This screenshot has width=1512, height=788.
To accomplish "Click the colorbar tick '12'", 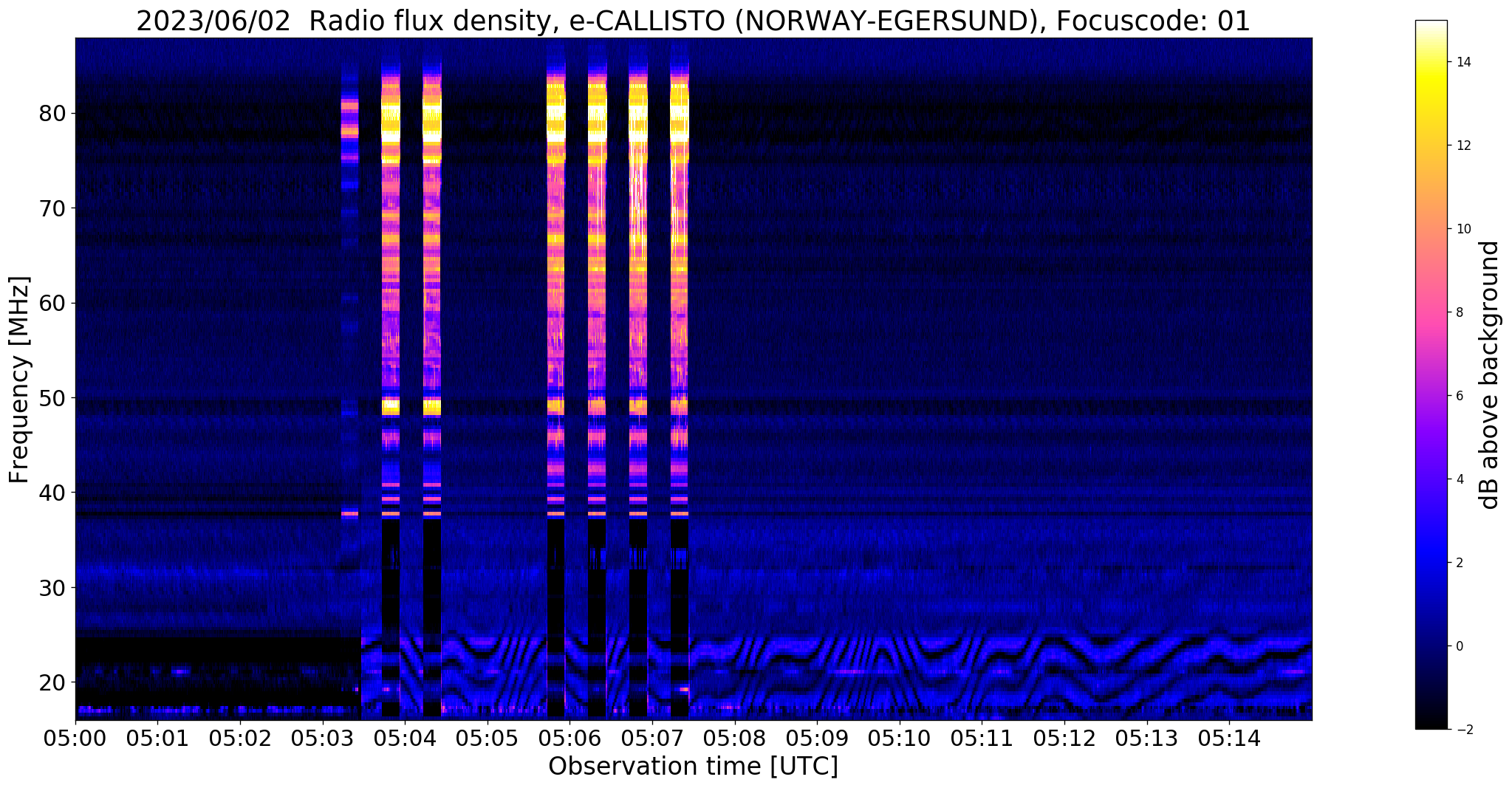I will pyautogui.click(x=1463, y=145).
